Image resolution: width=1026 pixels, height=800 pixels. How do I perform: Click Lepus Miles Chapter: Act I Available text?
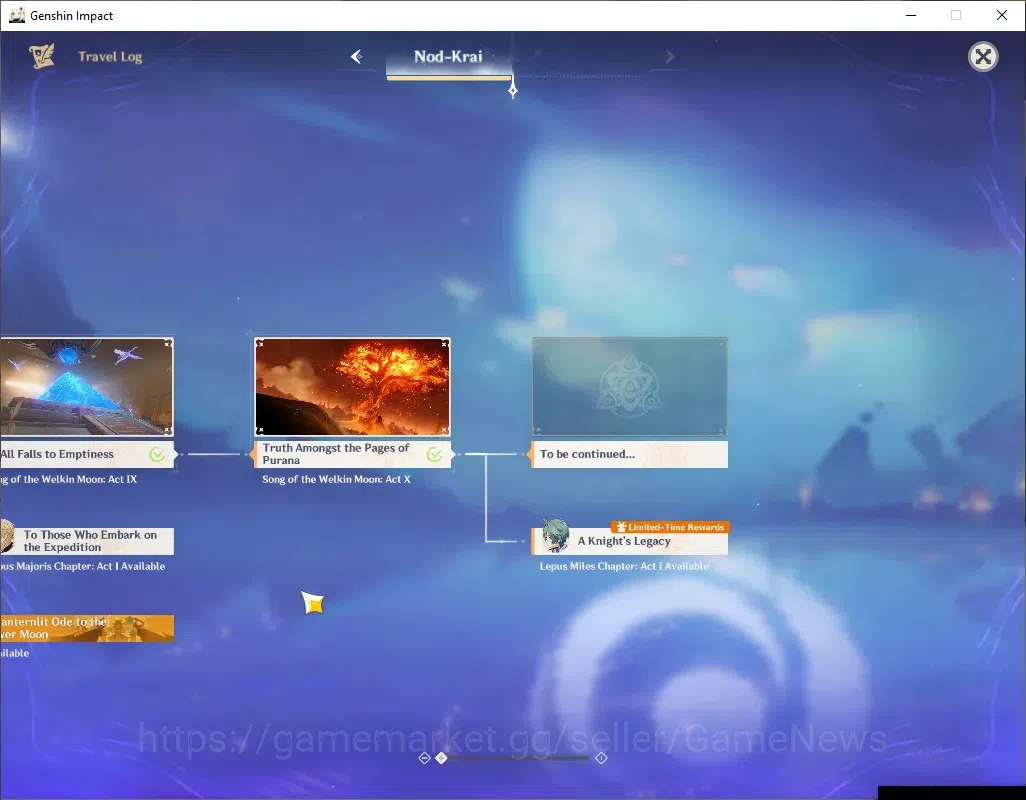(624, 566)
